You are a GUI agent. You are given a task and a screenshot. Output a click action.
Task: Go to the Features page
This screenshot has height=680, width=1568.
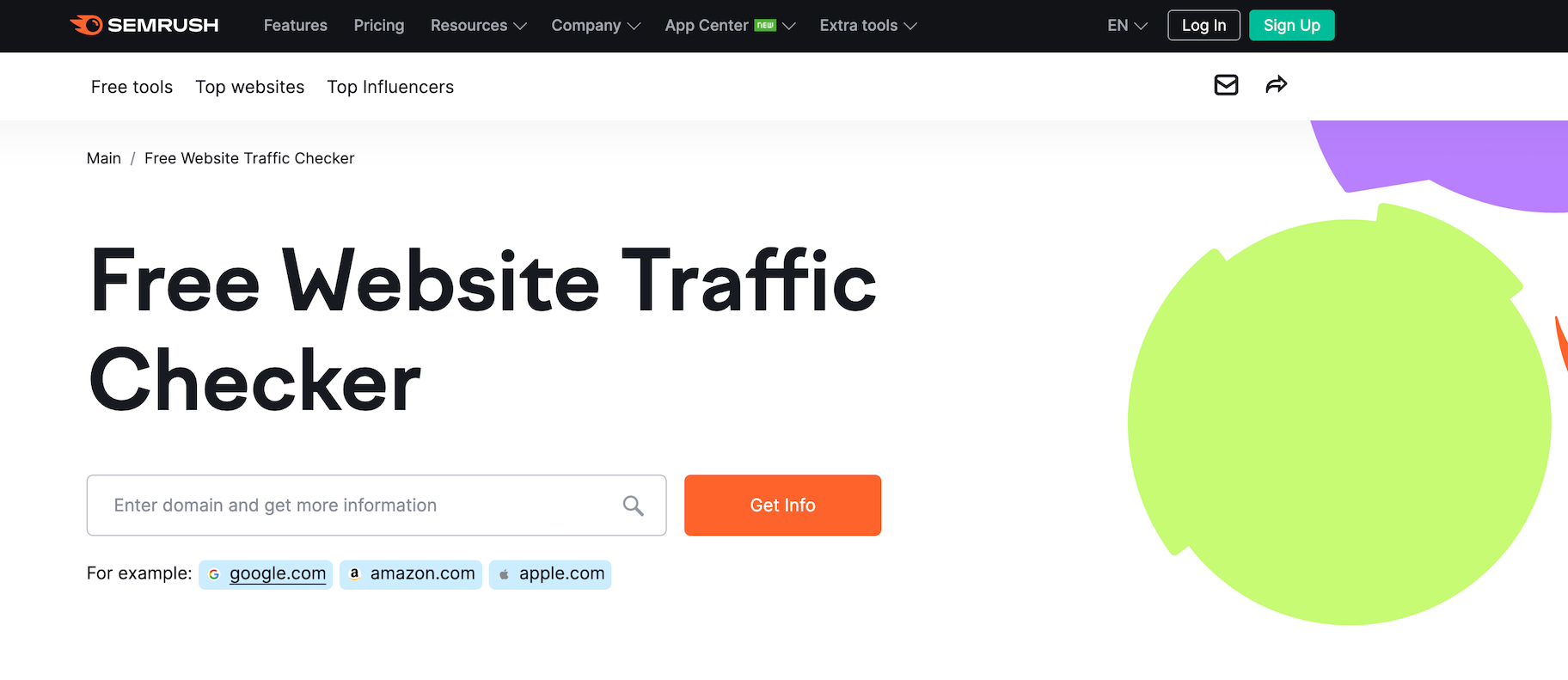point(295,26)
